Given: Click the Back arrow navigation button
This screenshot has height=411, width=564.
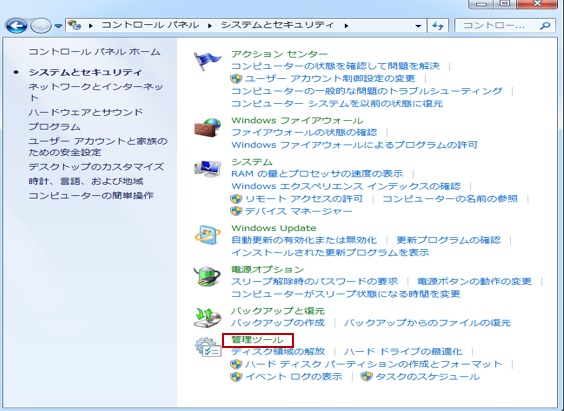Looking at the screenshot, I should 16,26.
